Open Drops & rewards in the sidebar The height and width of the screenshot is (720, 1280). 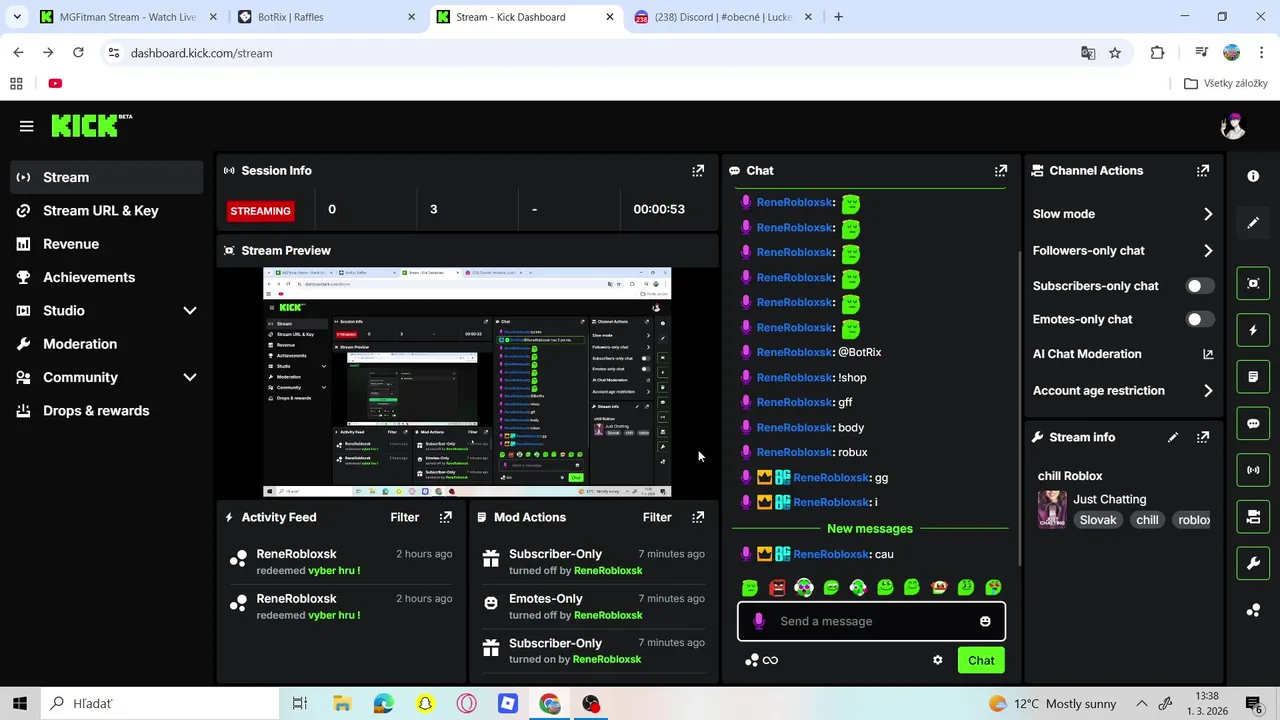[106, 411]
